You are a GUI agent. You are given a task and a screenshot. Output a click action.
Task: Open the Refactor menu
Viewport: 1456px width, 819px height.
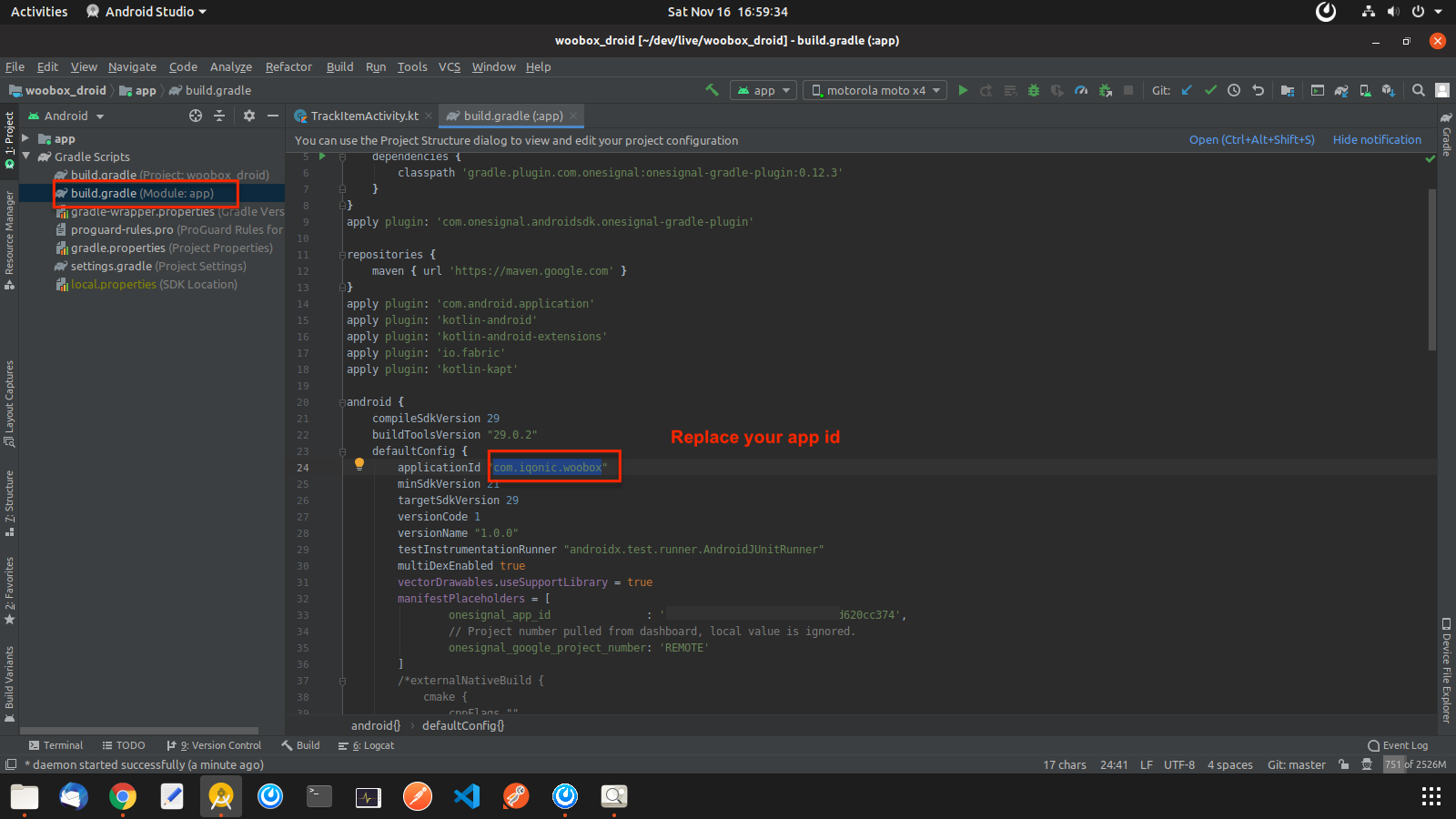(x=288, y=66)
